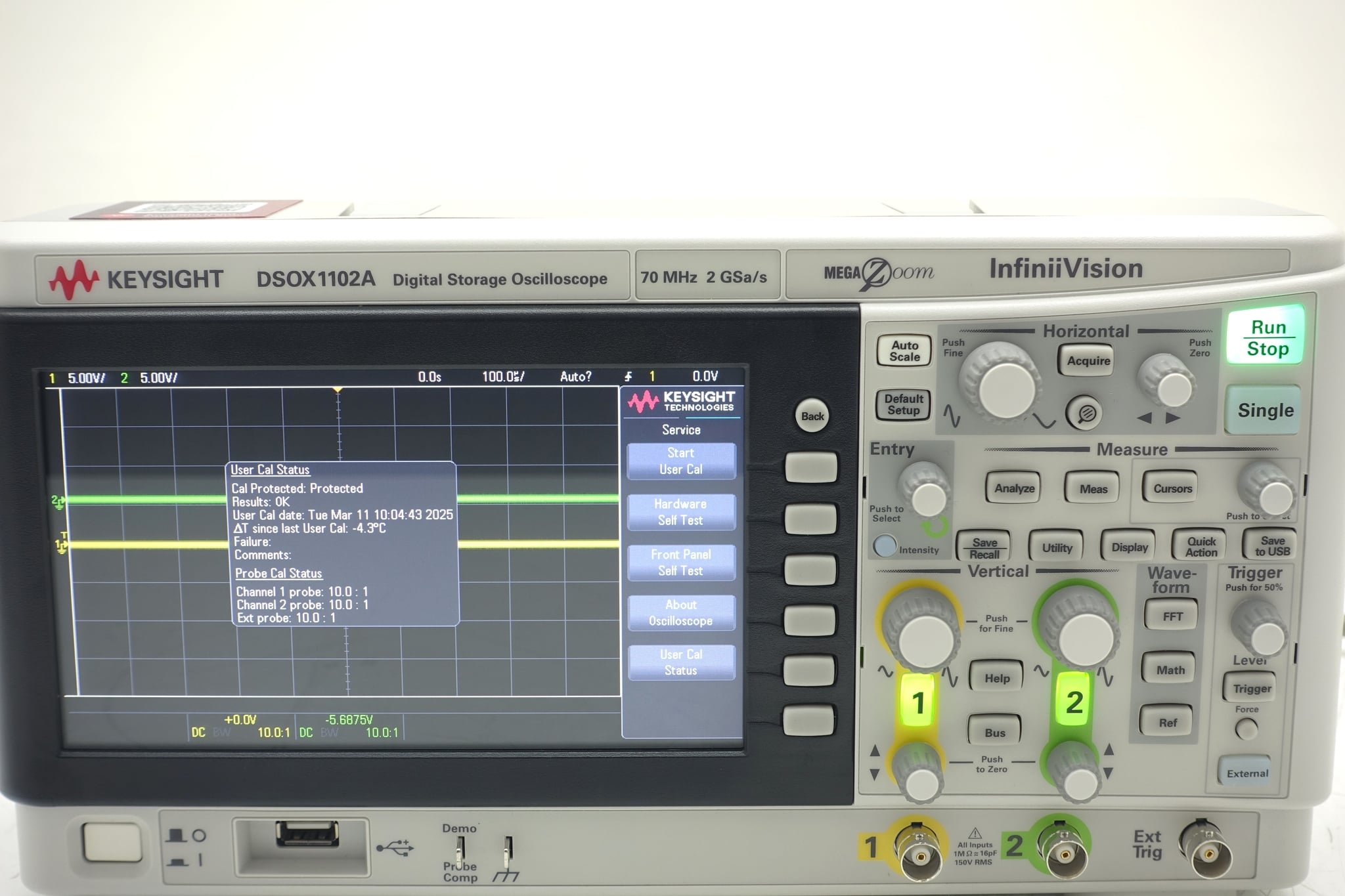The image size is (1345, 896).
Task: Choose Start User Cal on screen
Action: tap(681, 461)
